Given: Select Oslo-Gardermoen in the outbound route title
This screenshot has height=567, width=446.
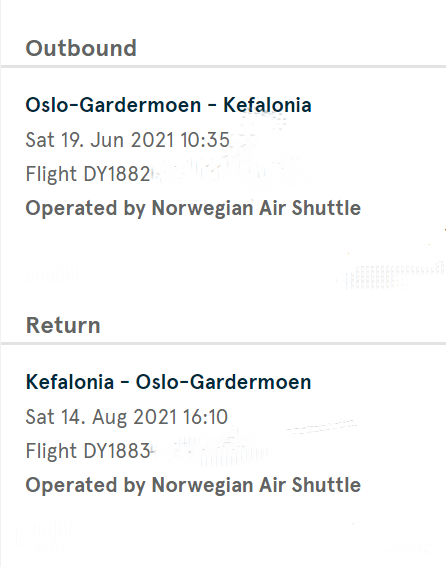Looking at the screenshot, I should pyautogui.click(x=113, y=105).
